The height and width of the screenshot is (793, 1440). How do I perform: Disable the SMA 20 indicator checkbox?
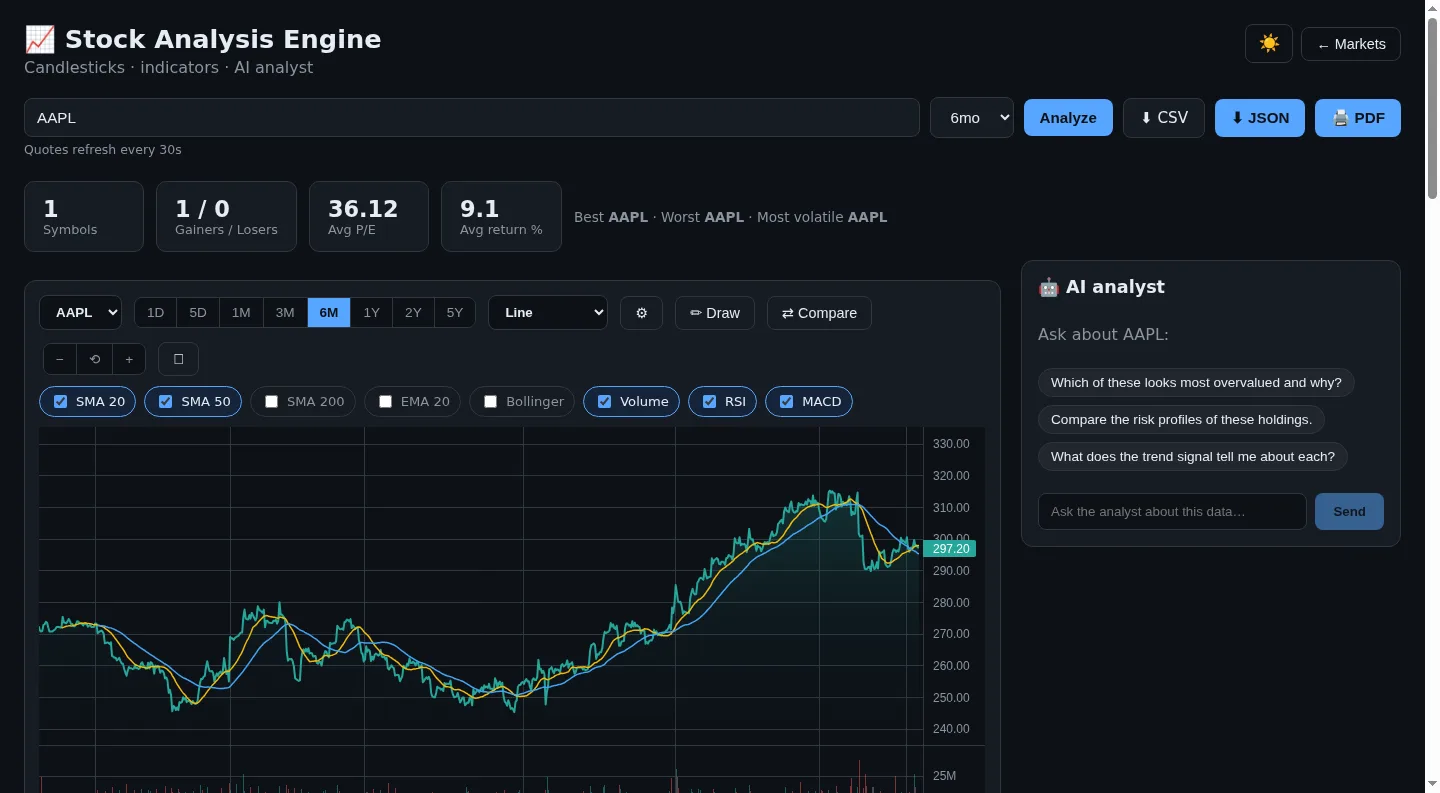point(60,402)
